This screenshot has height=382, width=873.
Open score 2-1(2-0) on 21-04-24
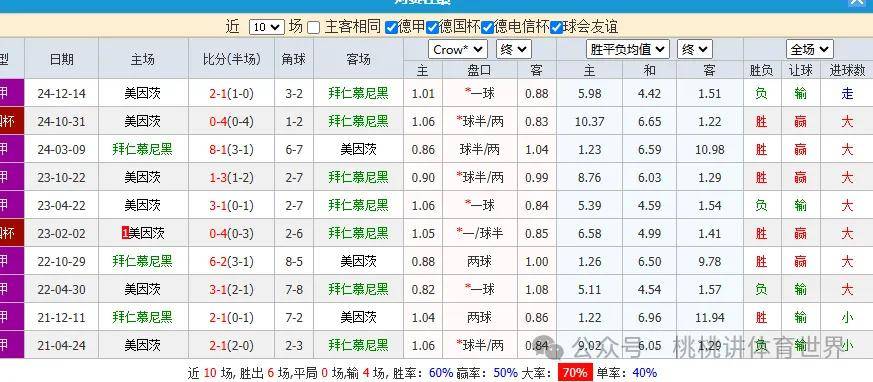click(x=232, y=345)
